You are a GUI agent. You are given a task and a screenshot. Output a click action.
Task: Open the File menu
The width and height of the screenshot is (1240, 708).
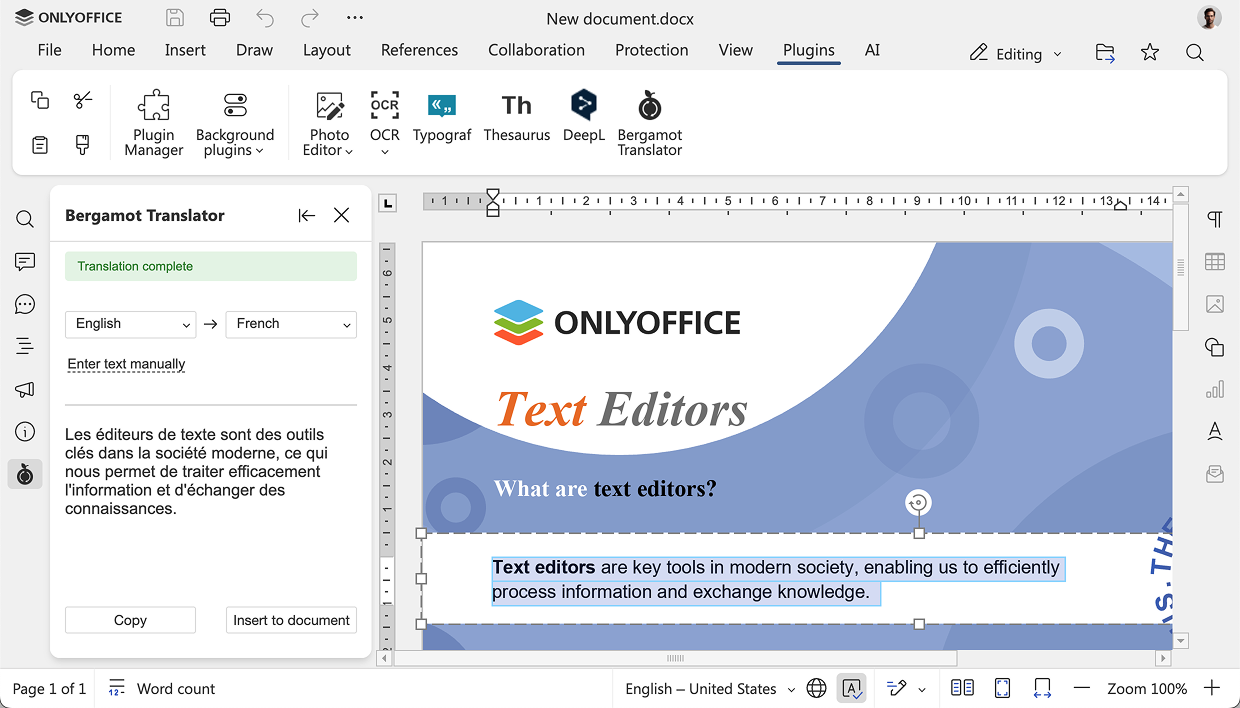point(49,50)
